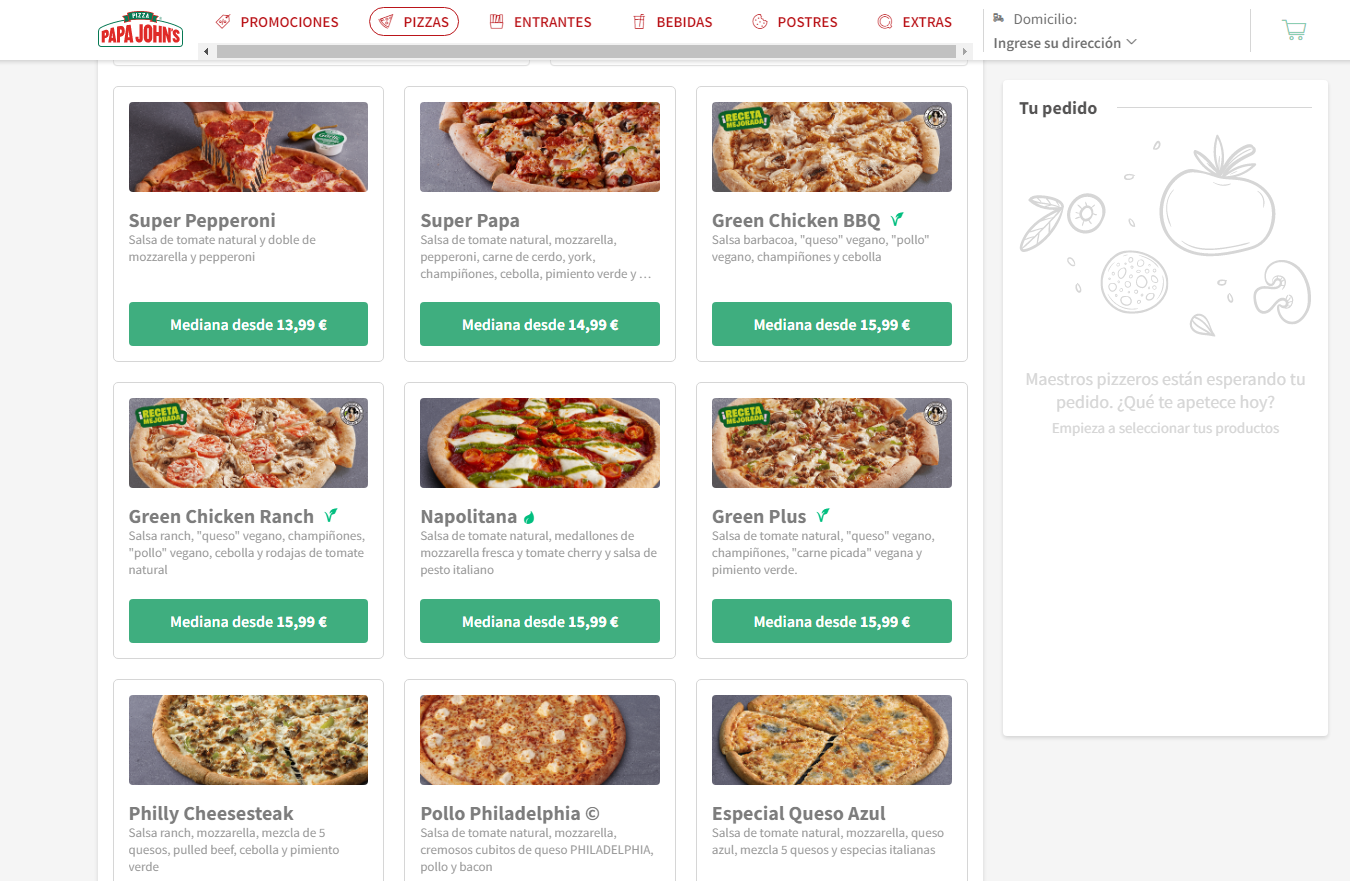The height and width of the screenshot is (881, 1350).
Task: Click the round seal on Green Chicken BBQ image
Action: pos(935,118)
